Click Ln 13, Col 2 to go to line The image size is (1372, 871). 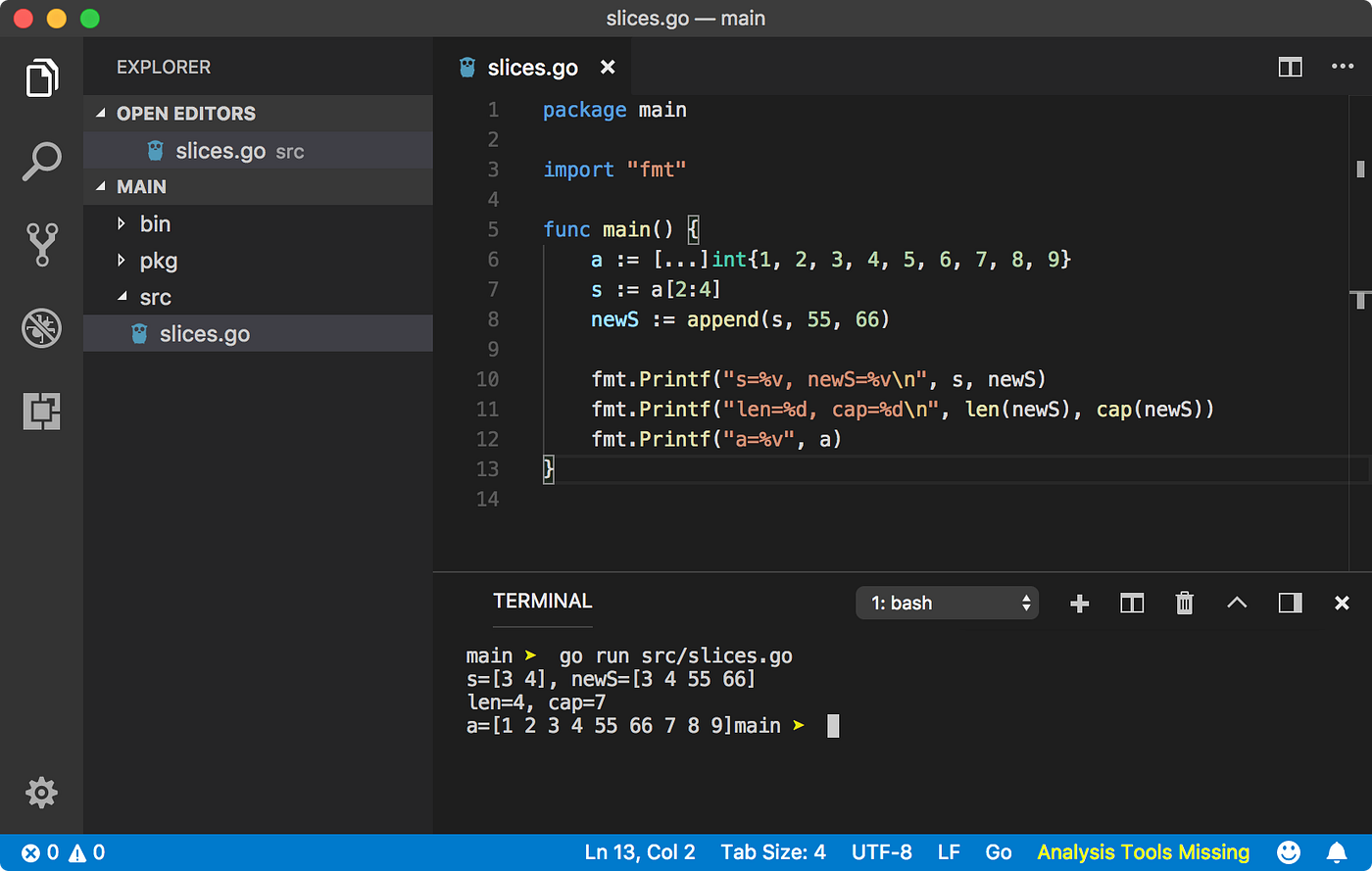coord(640,851)
